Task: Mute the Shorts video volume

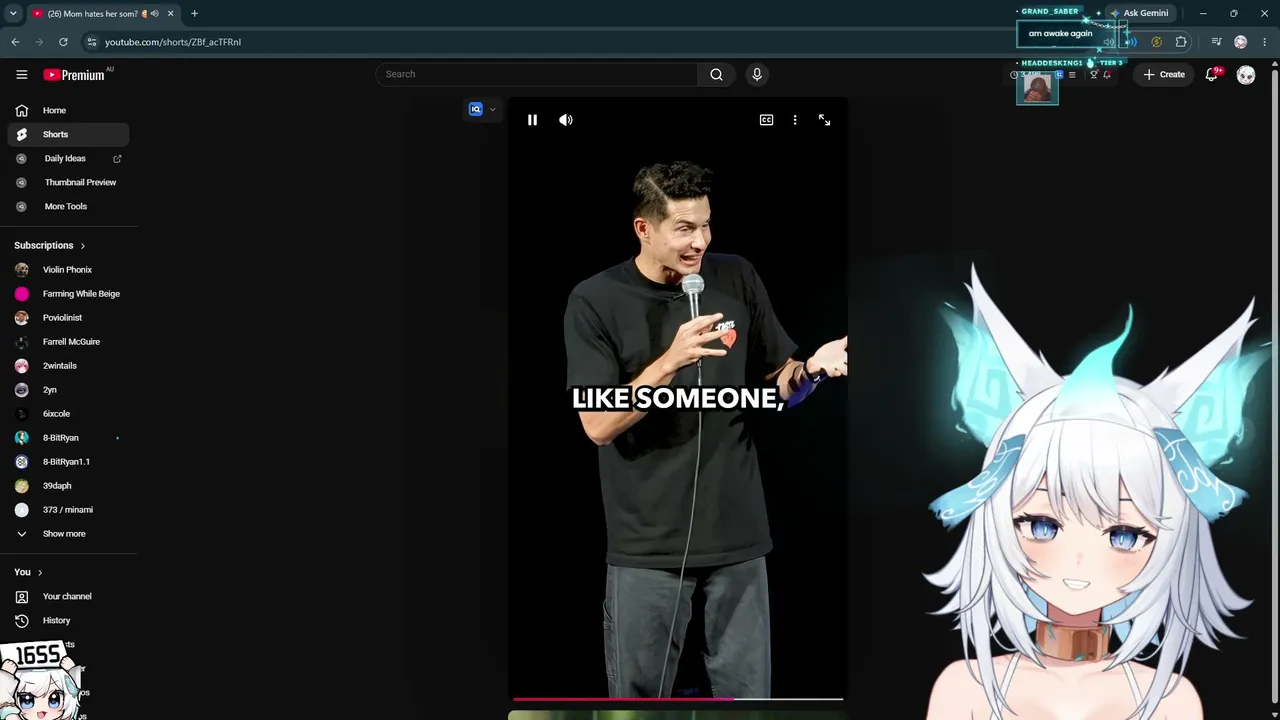Action: click(x=566, y=120)
